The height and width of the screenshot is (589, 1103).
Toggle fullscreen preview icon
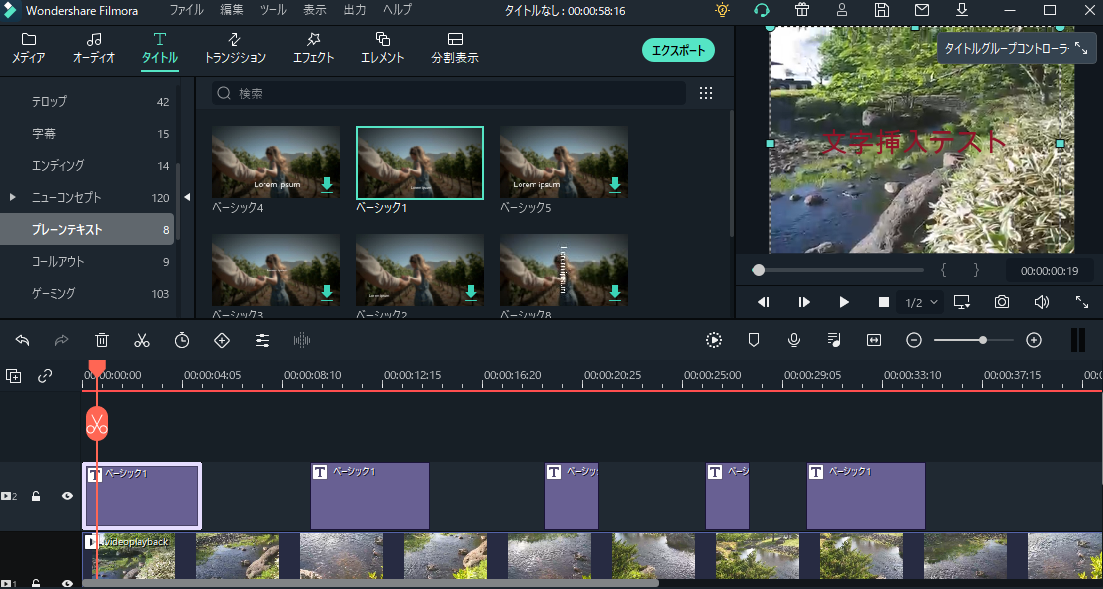(x=1082, y=302)
